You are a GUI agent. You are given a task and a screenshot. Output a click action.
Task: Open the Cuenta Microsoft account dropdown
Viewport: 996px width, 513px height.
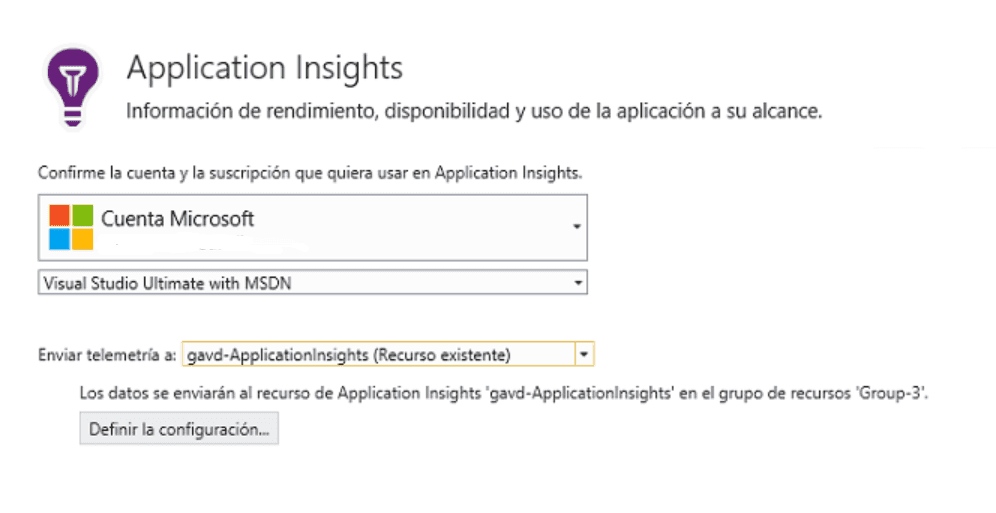(313, 227)
